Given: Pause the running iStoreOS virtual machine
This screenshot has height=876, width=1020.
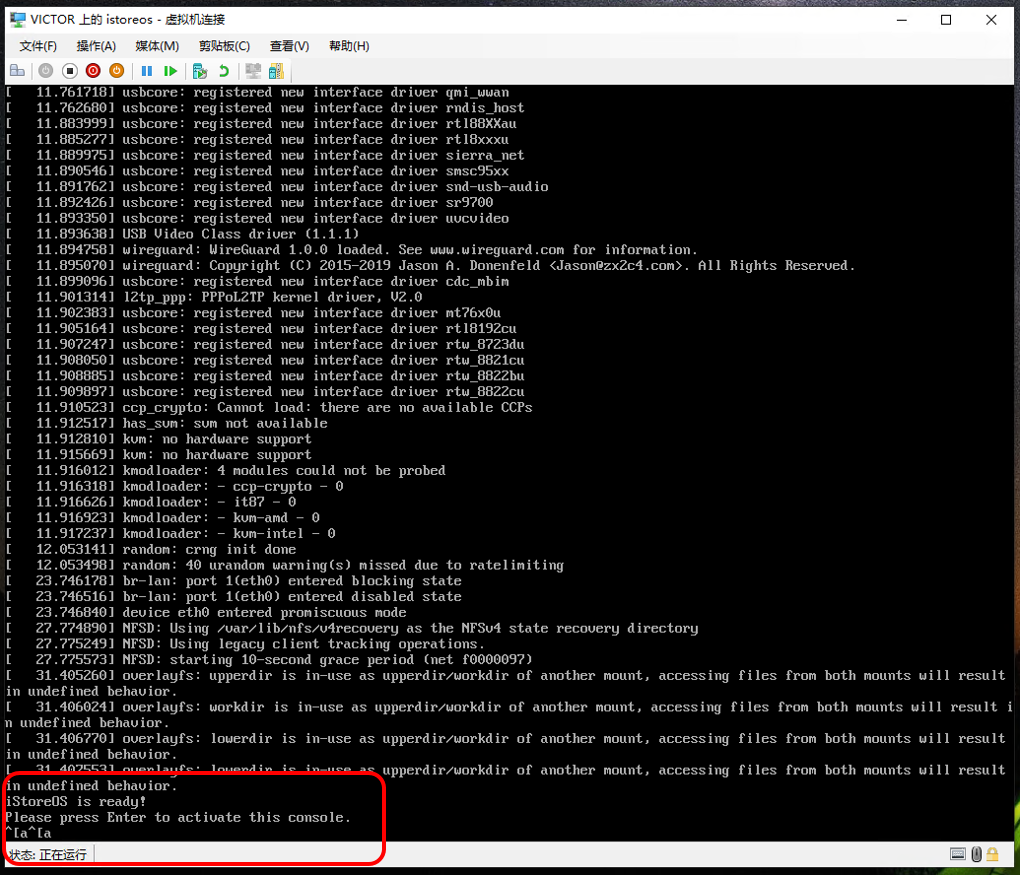Looking at the screenshot, I should click(x=148, y=70).
